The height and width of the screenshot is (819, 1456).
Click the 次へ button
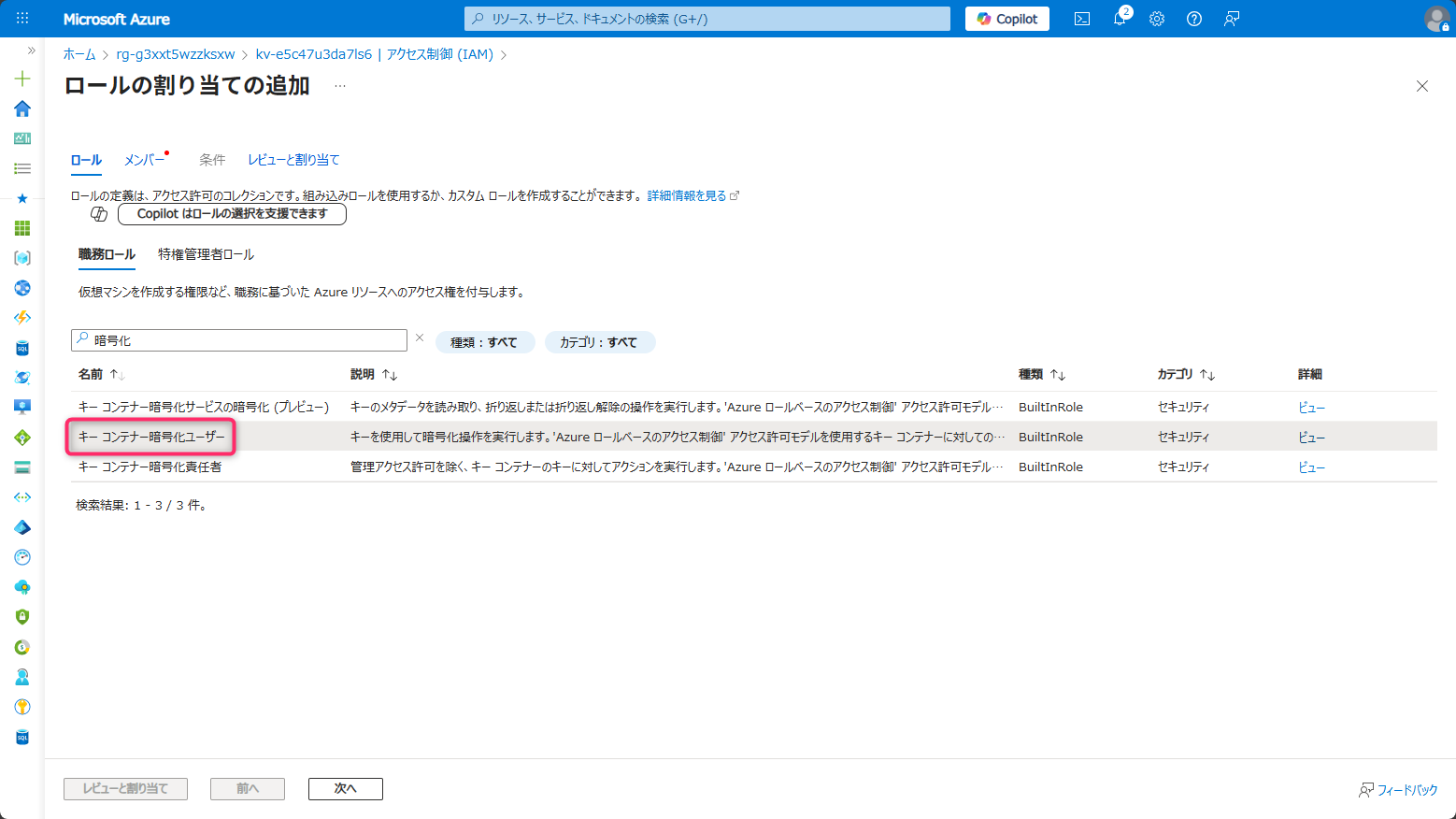[x=345, y=788]
